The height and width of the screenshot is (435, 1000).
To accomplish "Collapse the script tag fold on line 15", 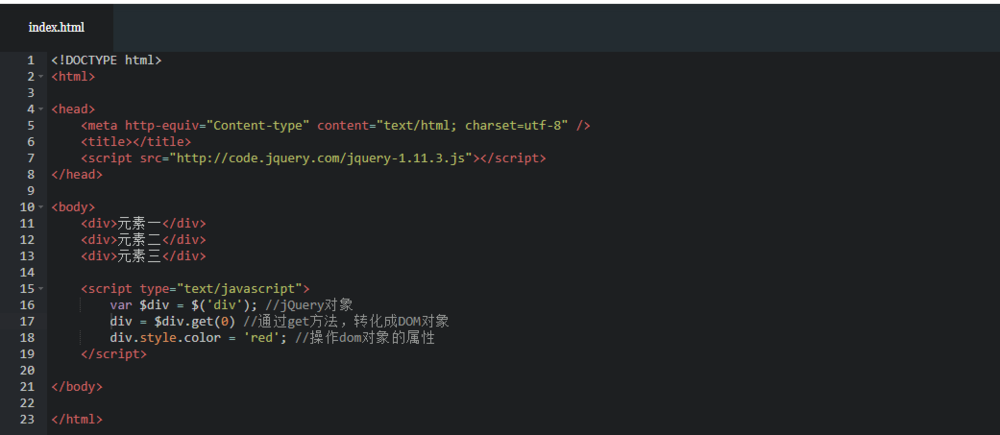I will point(41,289).
